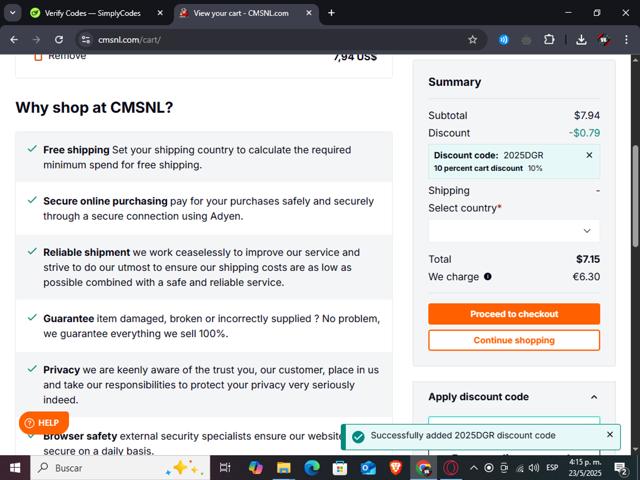Click the 'Why shop at CMSNL?' heading

pos(94,107)
